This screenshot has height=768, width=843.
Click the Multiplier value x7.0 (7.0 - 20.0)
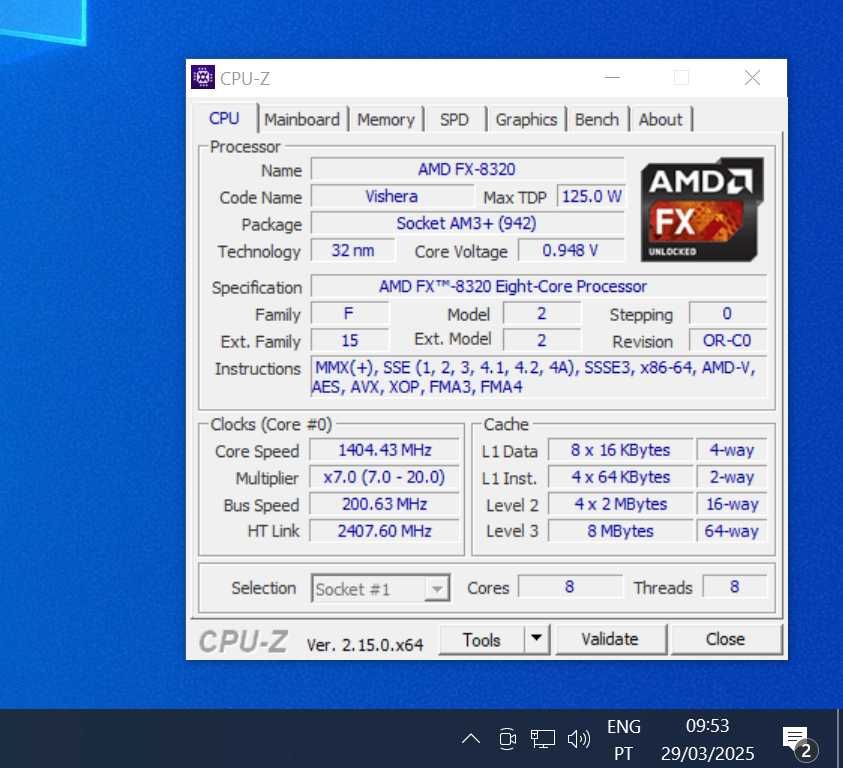tap(384, 477)
